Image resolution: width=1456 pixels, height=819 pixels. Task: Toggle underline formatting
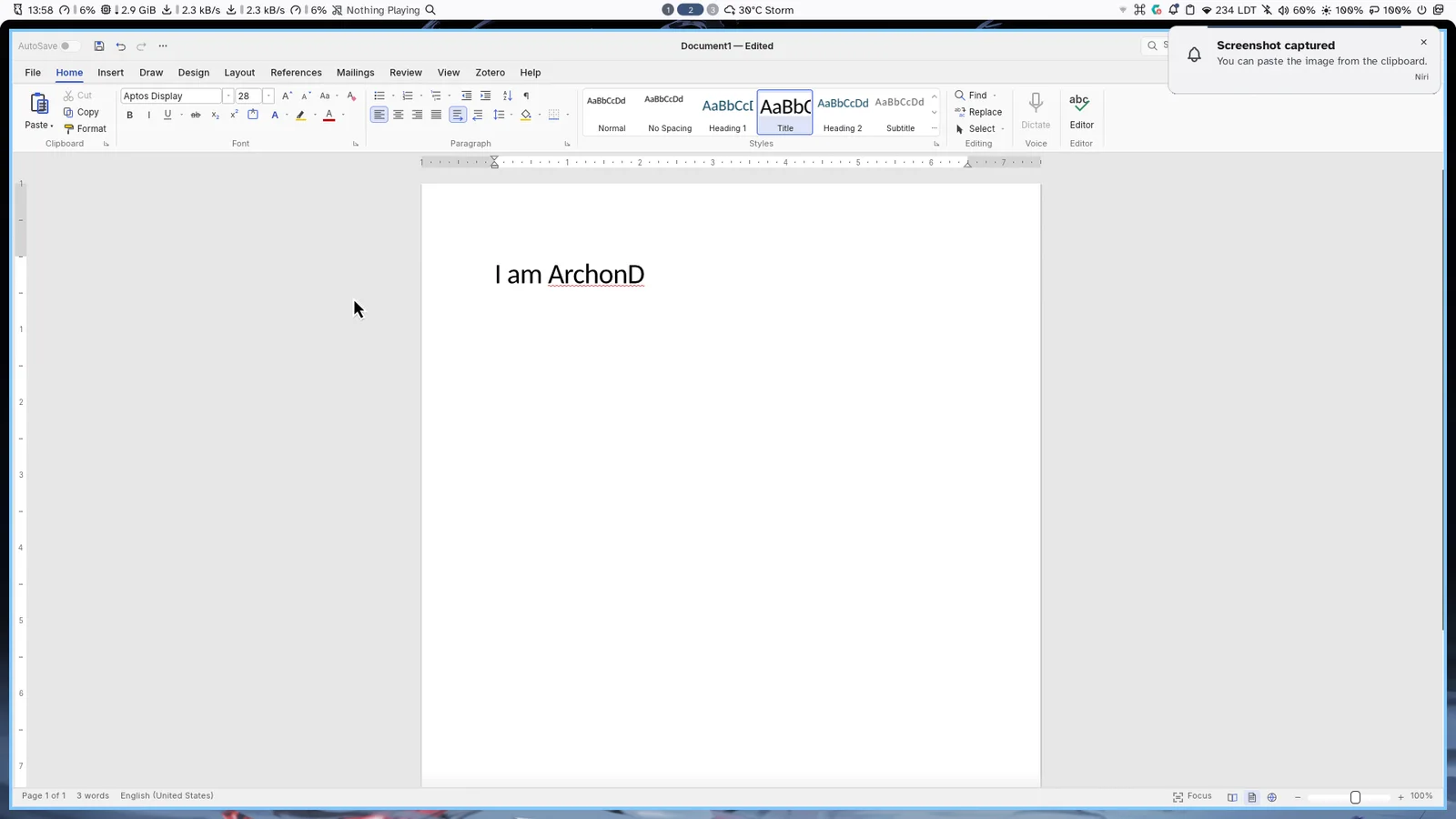pyautogui.click(x=167, y=115)
